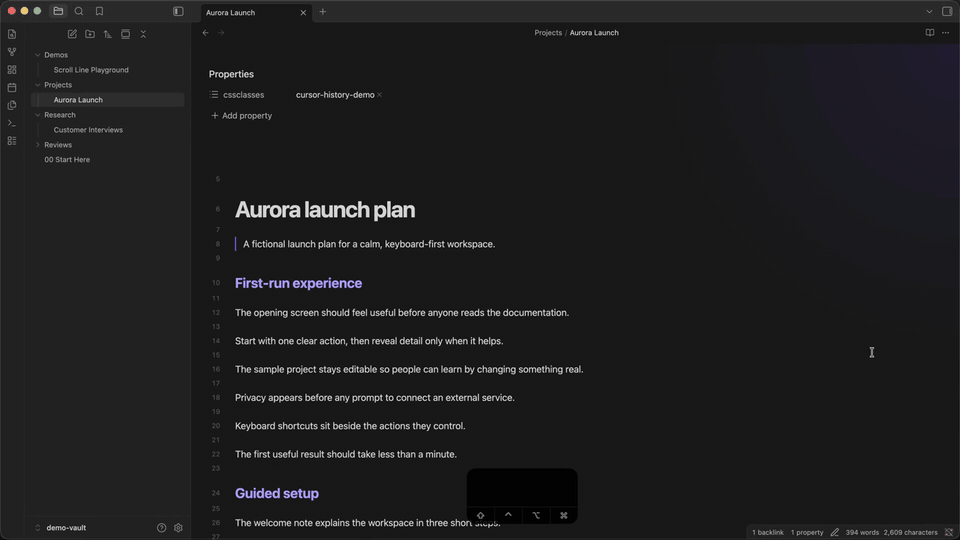Click the line about Privacy appears
Screen dimensions: 960x540
[x=375, y=398]
